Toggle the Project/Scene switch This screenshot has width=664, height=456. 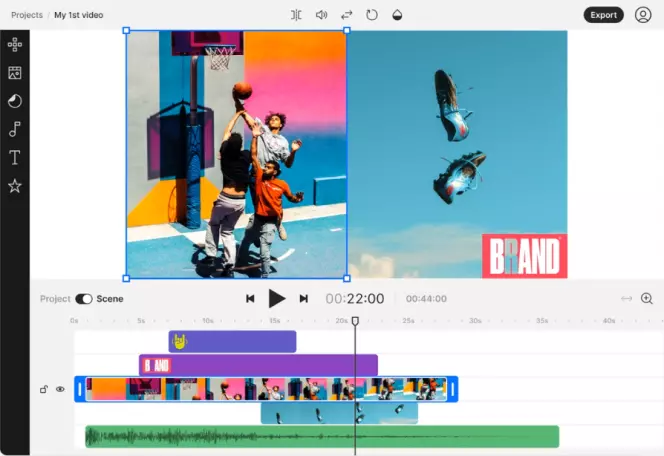(84, 299)
